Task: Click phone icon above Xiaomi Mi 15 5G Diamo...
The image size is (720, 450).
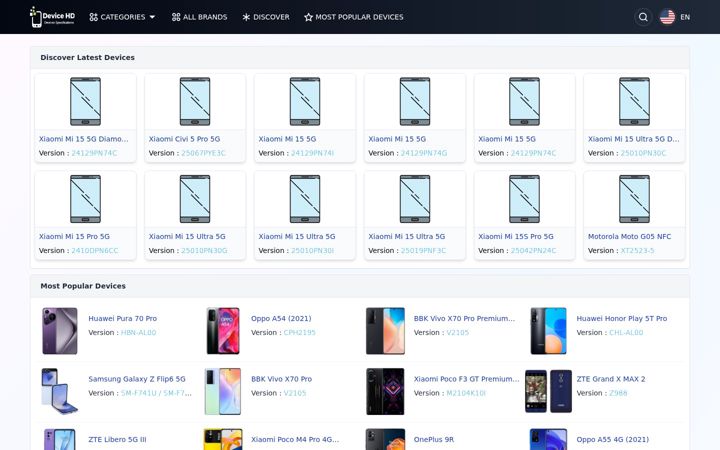Action: [x=85, y=101]
